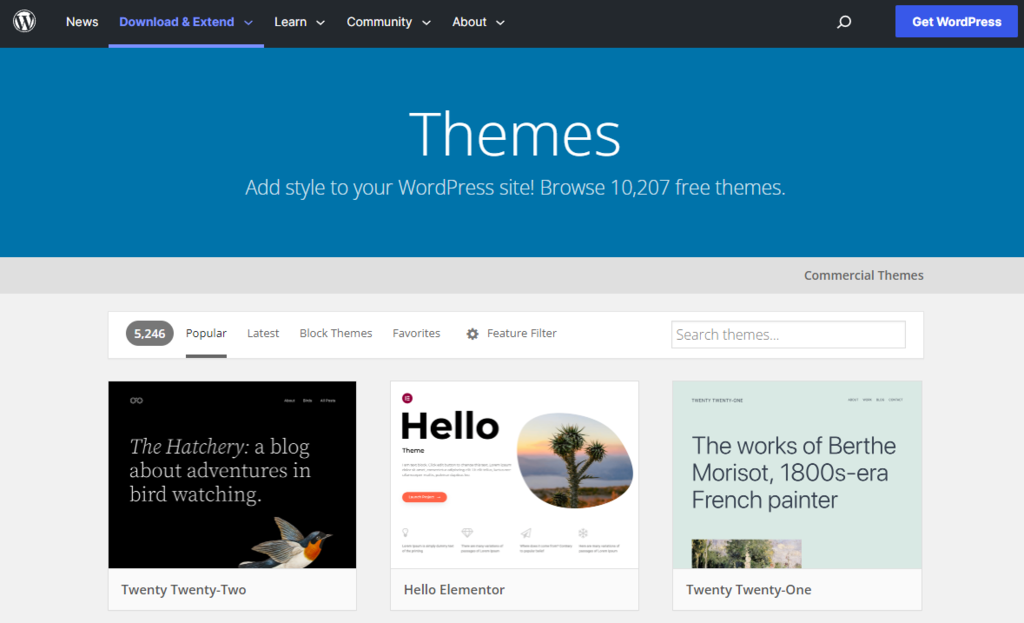Click the Get WordPress button

click(956, 21)
